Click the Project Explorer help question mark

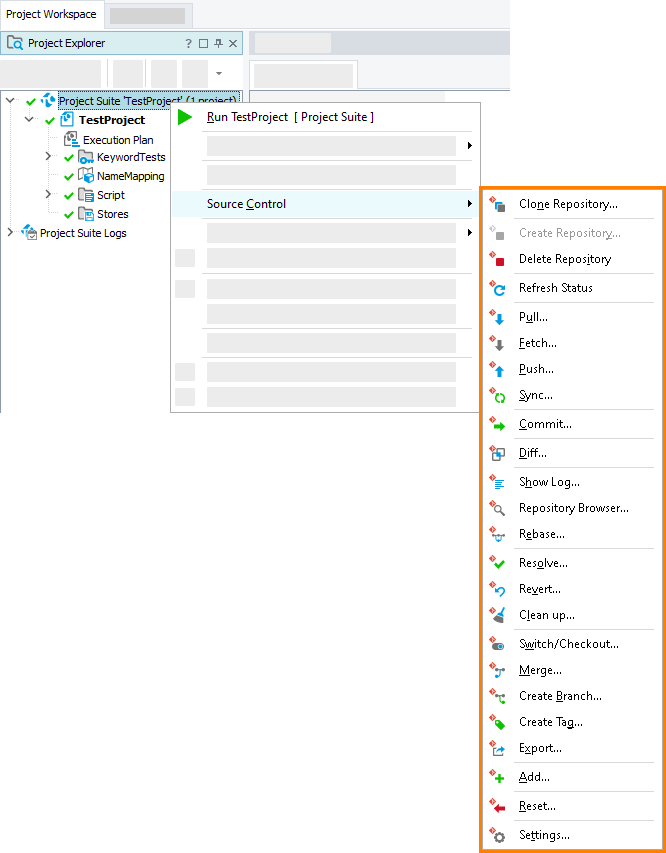point(188,44)
